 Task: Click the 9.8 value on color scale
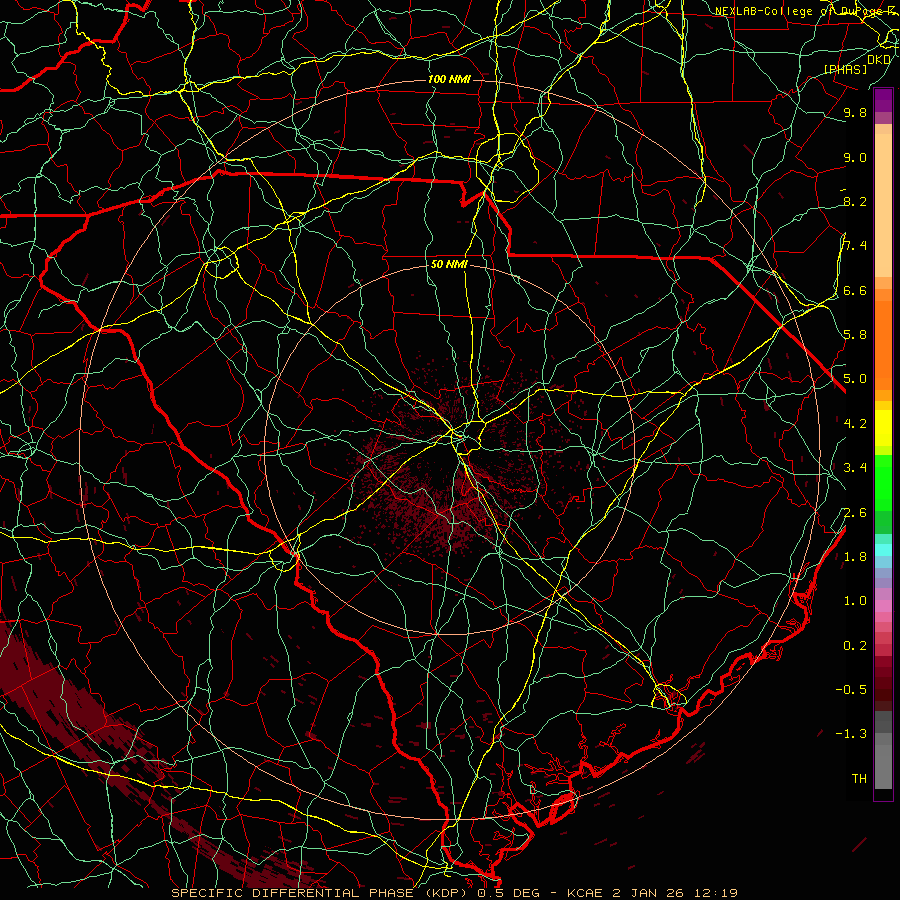[855, 113]
